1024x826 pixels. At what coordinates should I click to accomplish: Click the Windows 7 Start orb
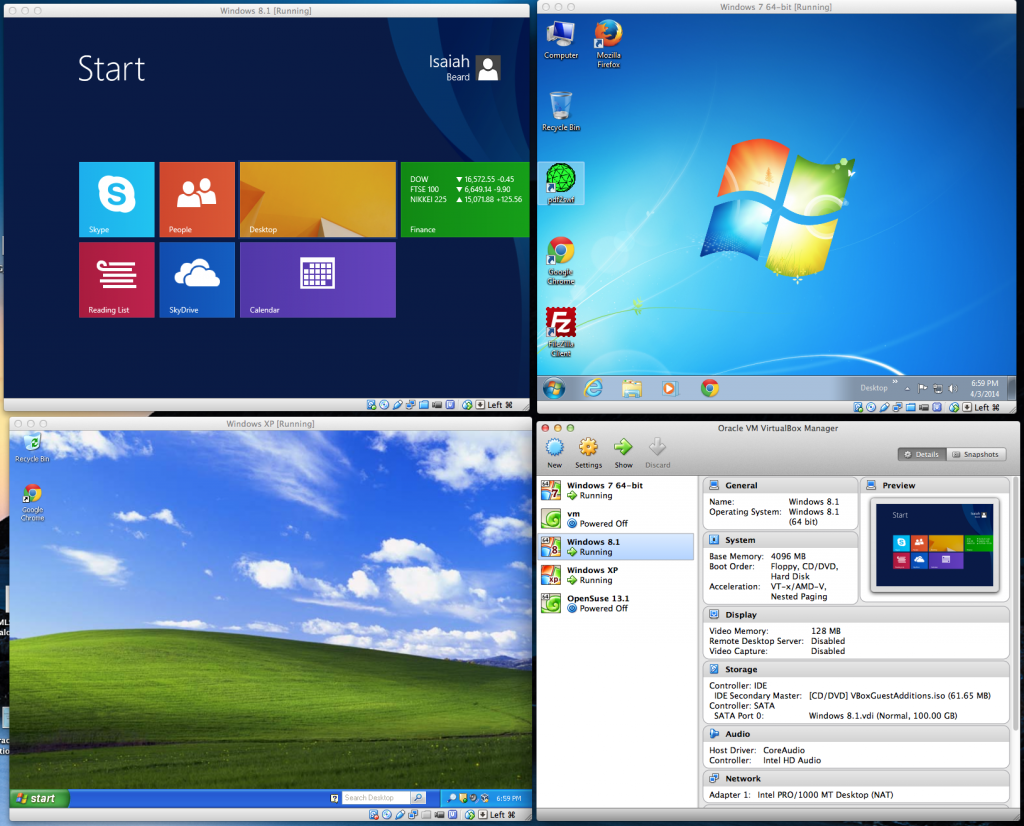(x=553, y=388)
